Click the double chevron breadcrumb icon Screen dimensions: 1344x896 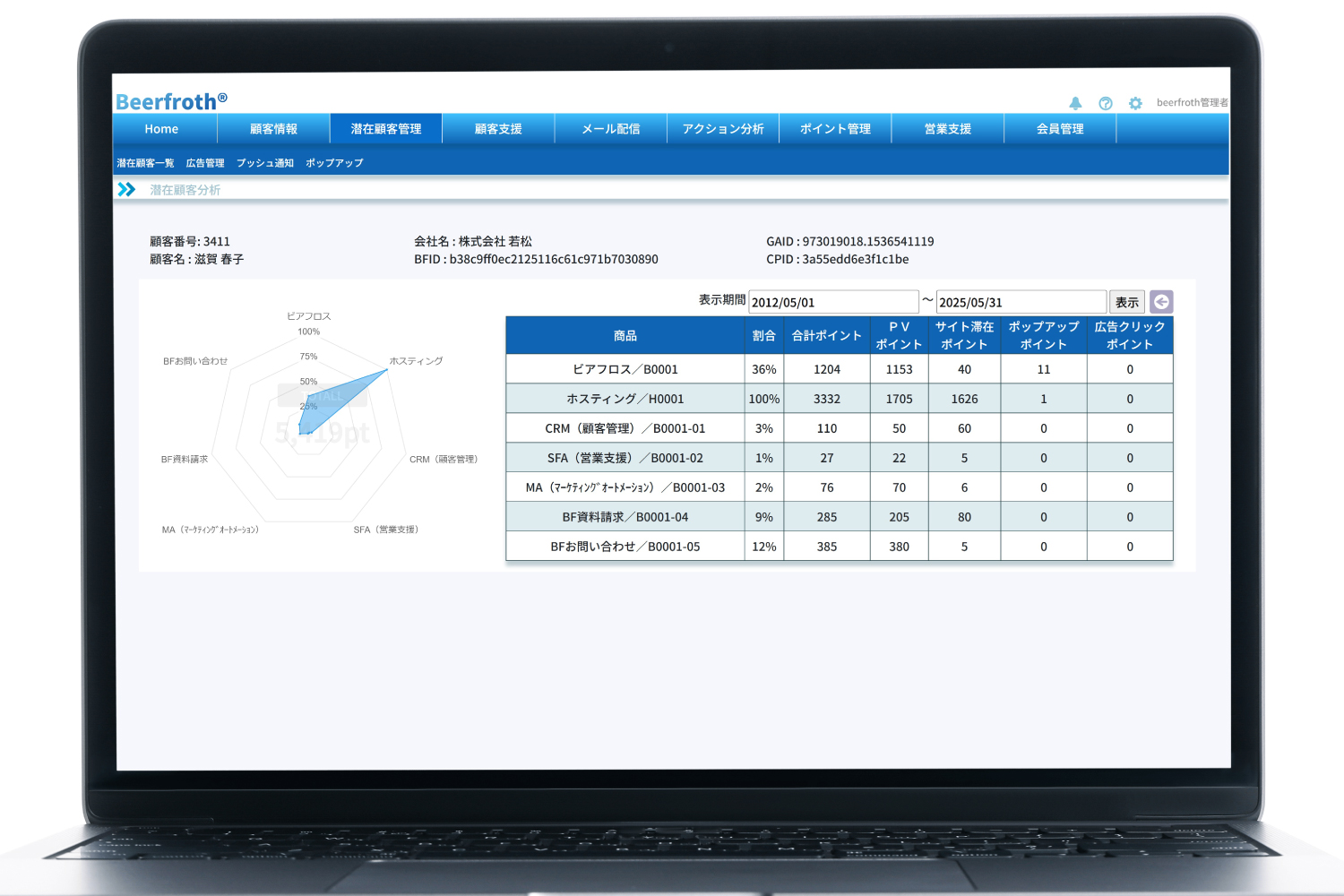coord(126,190)
